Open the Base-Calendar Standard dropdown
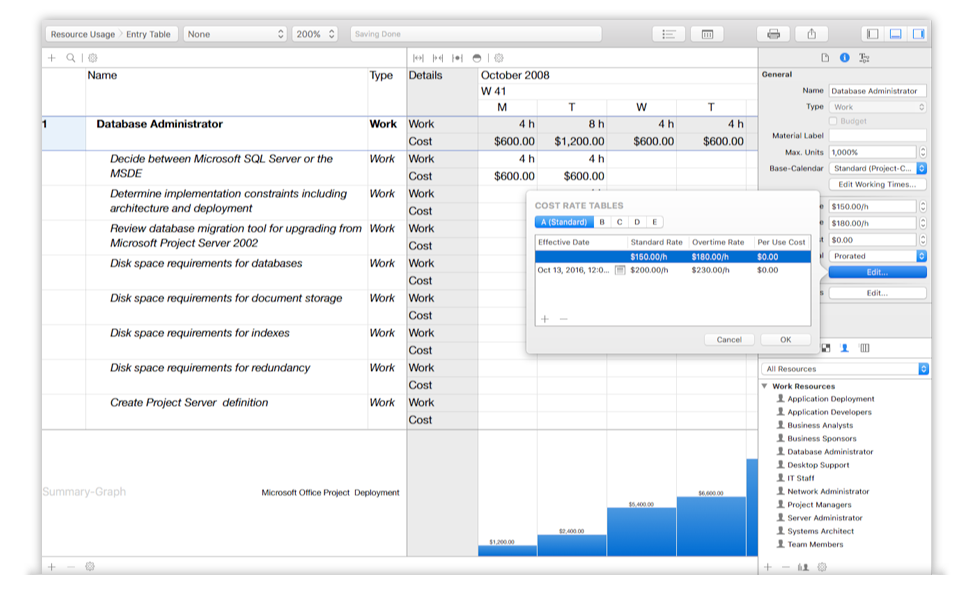This screenshot has height=615, width=973. click(877, 168)
